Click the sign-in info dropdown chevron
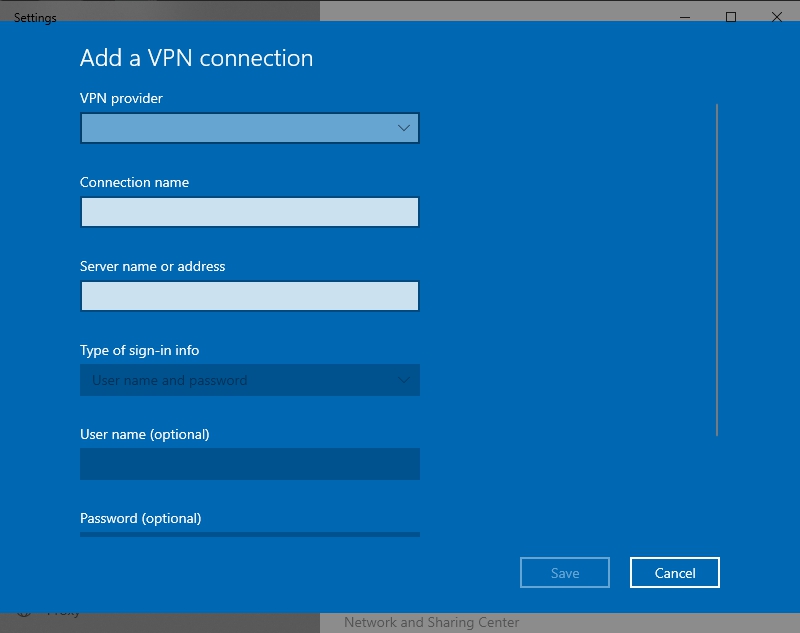Viewport: 800px width, 633px height. click(x=404, y=380)
